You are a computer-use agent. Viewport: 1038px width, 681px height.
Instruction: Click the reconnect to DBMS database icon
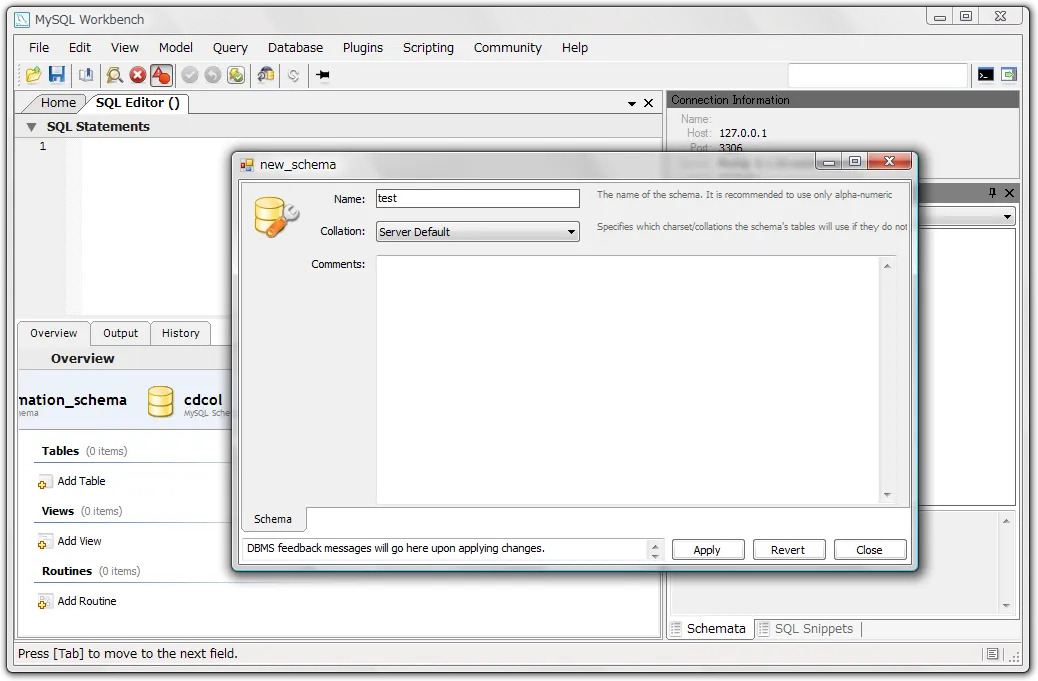pyautogui.click(x=265, y=75)
